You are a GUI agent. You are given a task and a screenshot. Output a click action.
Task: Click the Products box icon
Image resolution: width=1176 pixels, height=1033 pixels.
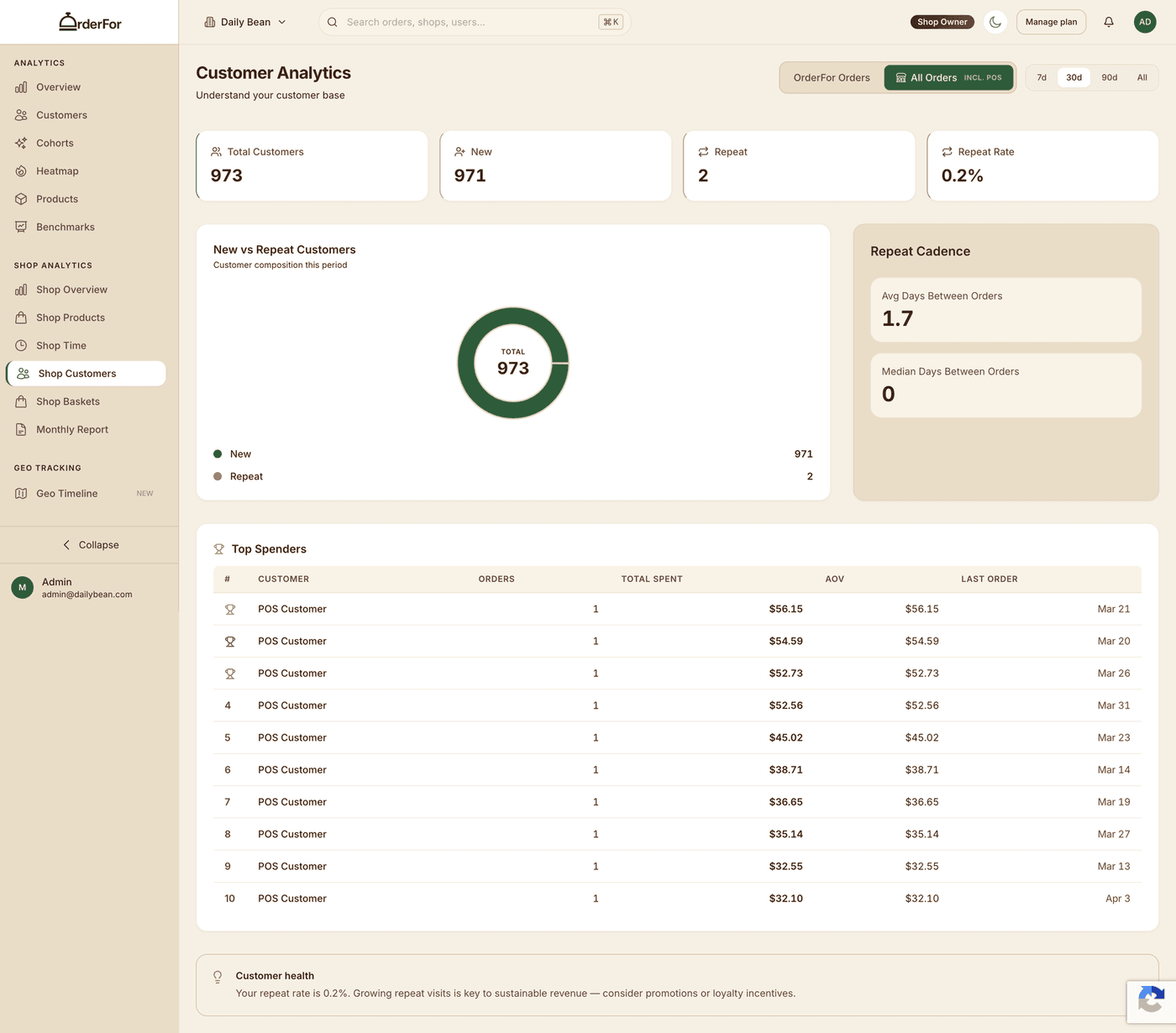(21, 199)
